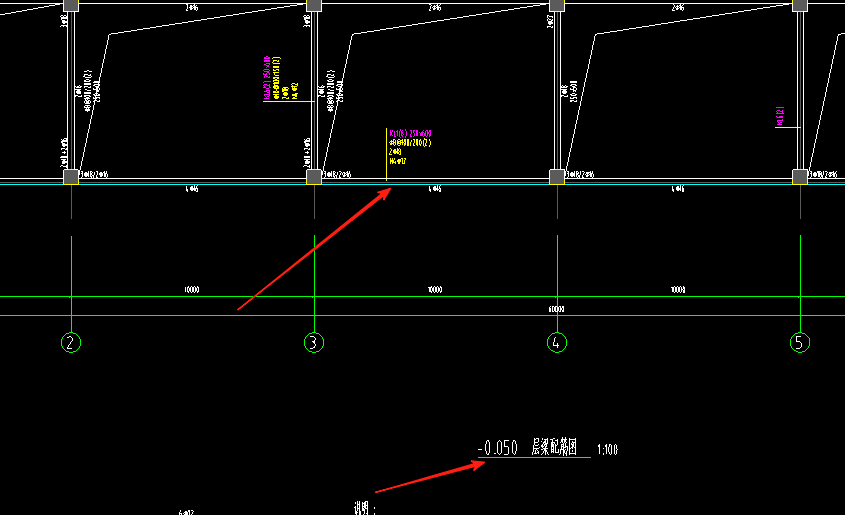Screen dimensions: 845x515
Task: Select the 说明: notes heading text
Action: click(364, 508)
